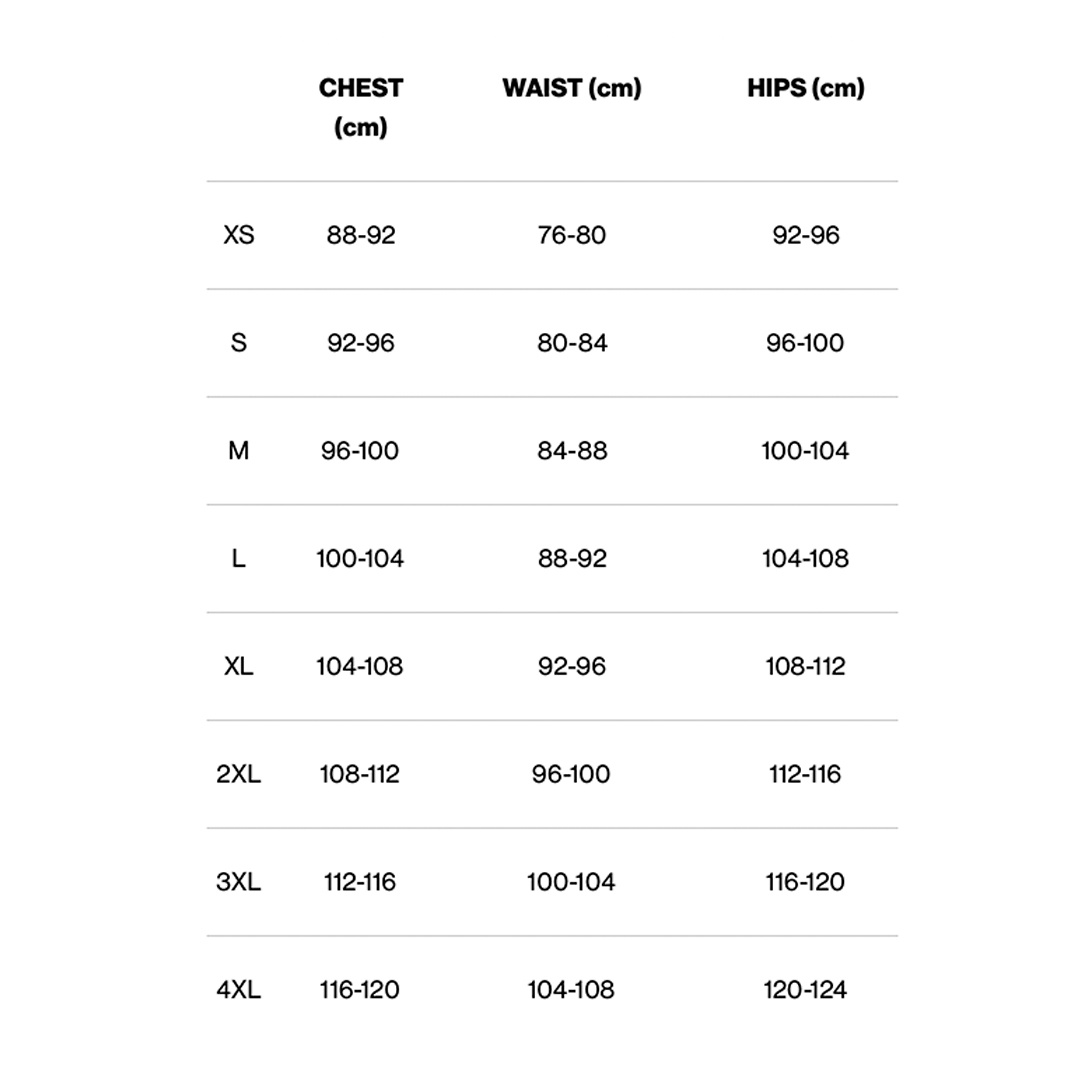Image resolution: width=1080 pixels, height=1080 pixels.
Task: Select the 3XL size row label
Action: 238,882
